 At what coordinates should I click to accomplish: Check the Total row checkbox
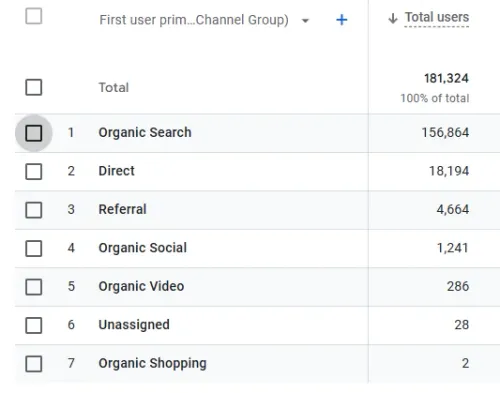tap(34, 87)
